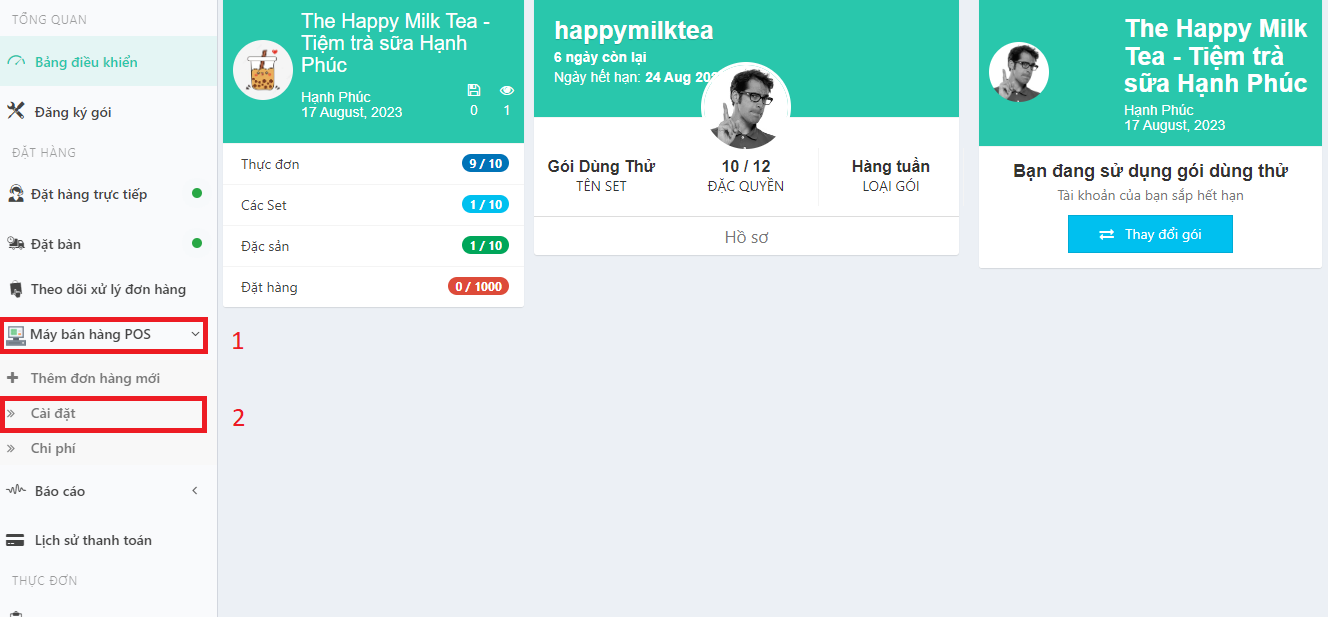Screen dimensions: 1328x617
Task: Open Theo dõi xử lý đơn hàng
Action: [x=108, y=289]
